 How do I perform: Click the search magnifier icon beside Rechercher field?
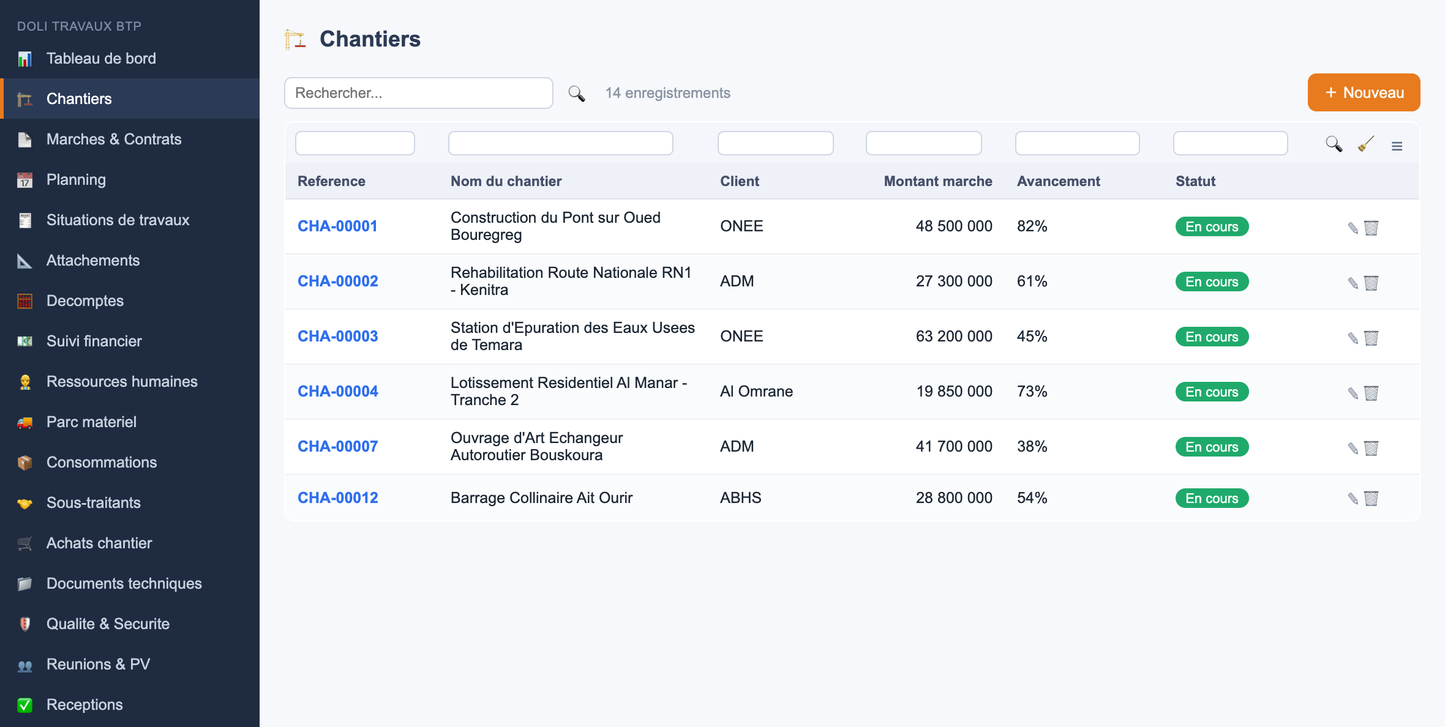(576, 93)
